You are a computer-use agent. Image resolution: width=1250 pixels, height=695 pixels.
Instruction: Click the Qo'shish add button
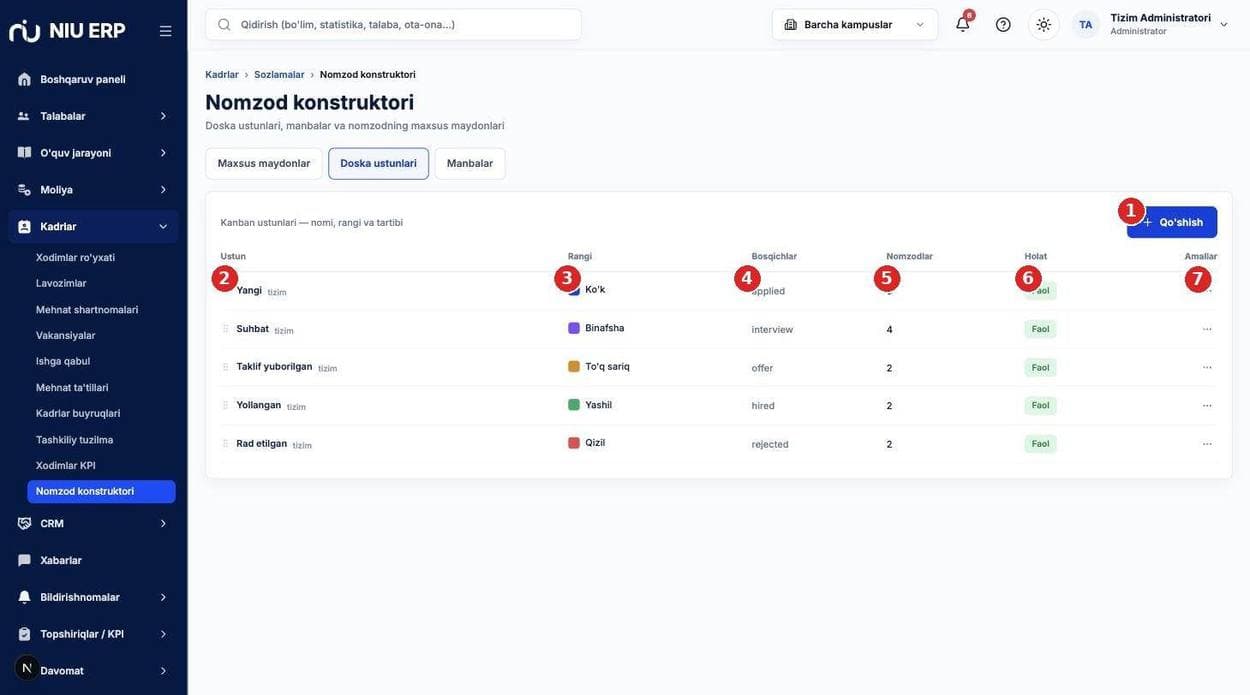pos(1172,222)
